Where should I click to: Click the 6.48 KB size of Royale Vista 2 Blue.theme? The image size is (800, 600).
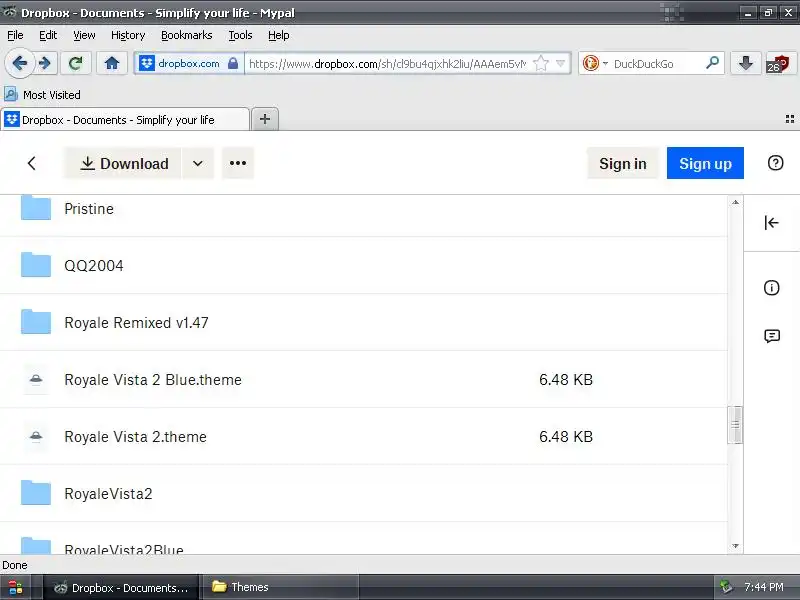pos(566,380)
